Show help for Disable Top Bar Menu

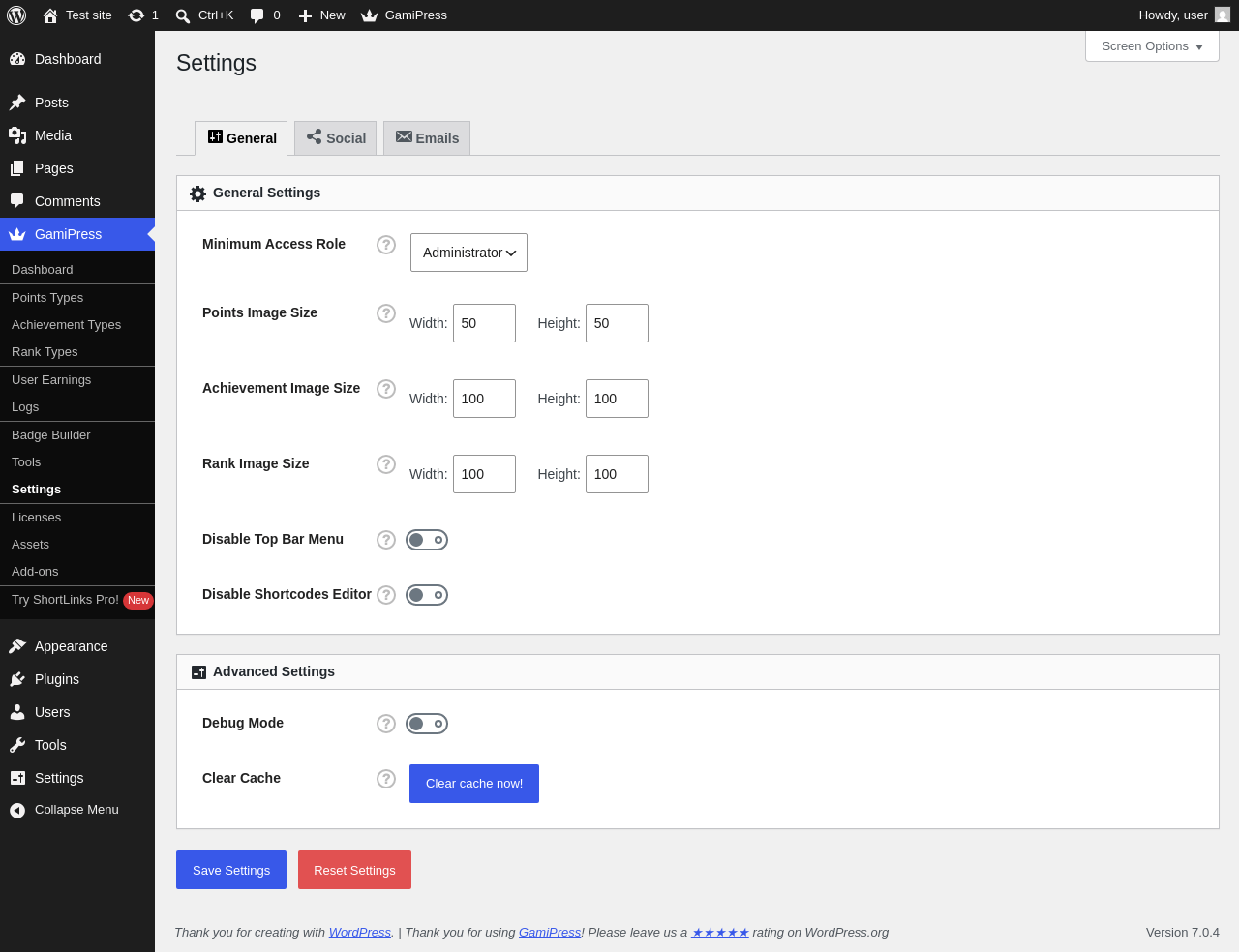pyautogui.click(x=386, y=540)
